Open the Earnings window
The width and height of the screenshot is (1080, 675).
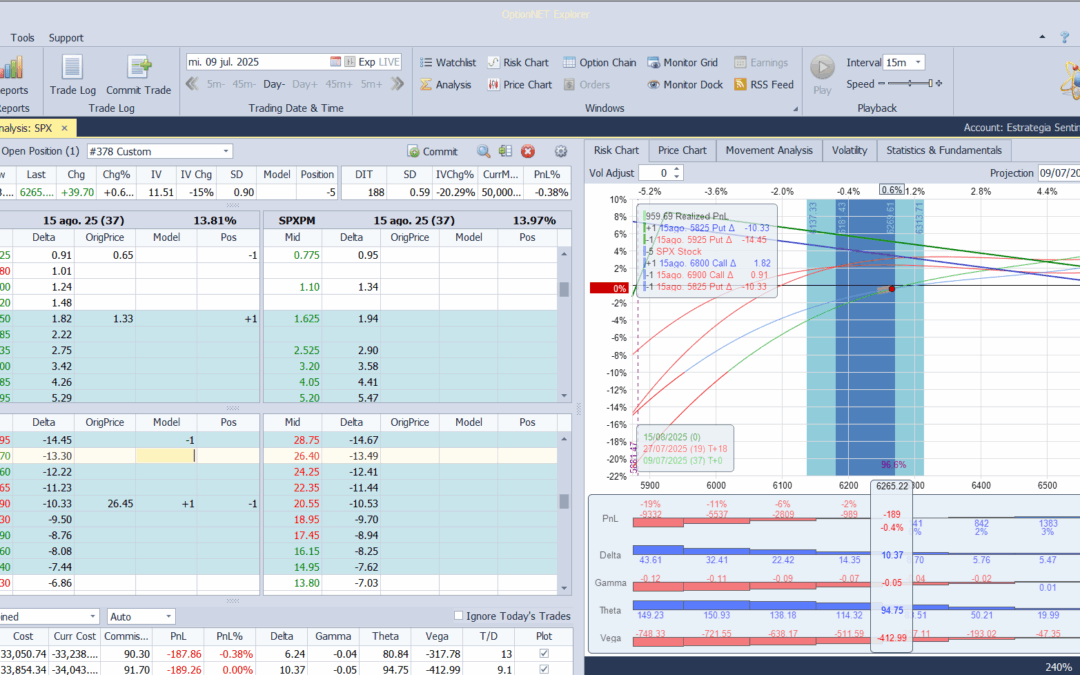tap(760, 63)
